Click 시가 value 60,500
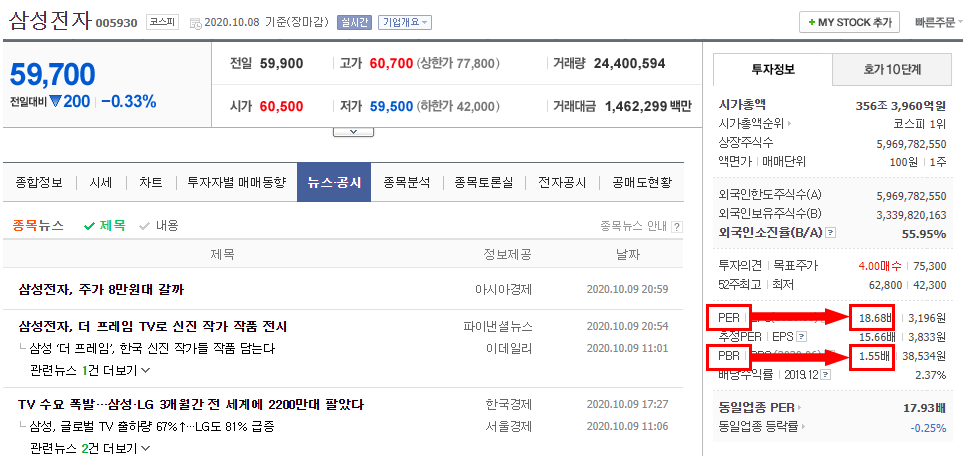 [x=281, y=106]
